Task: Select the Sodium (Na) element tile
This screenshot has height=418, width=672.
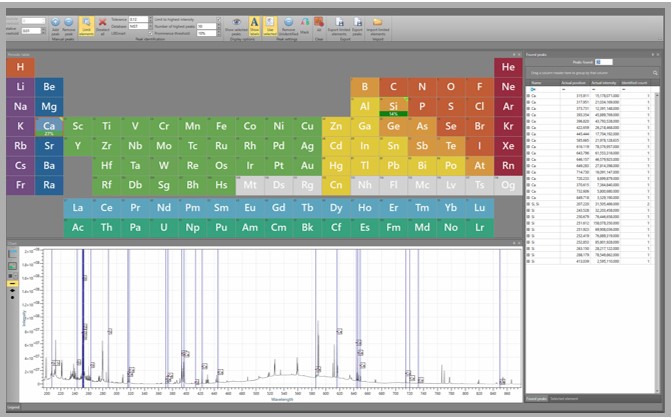Action: [x=20, y=107]
